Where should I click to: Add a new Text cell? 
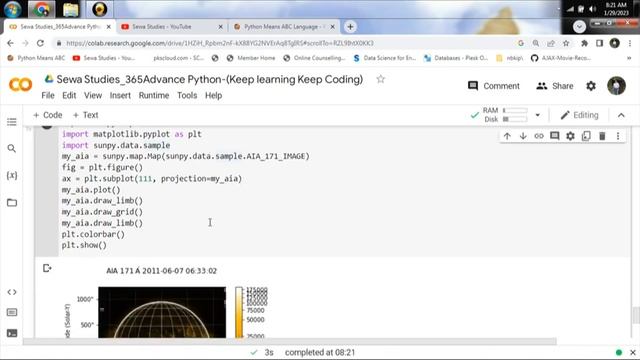click(85, 115)
